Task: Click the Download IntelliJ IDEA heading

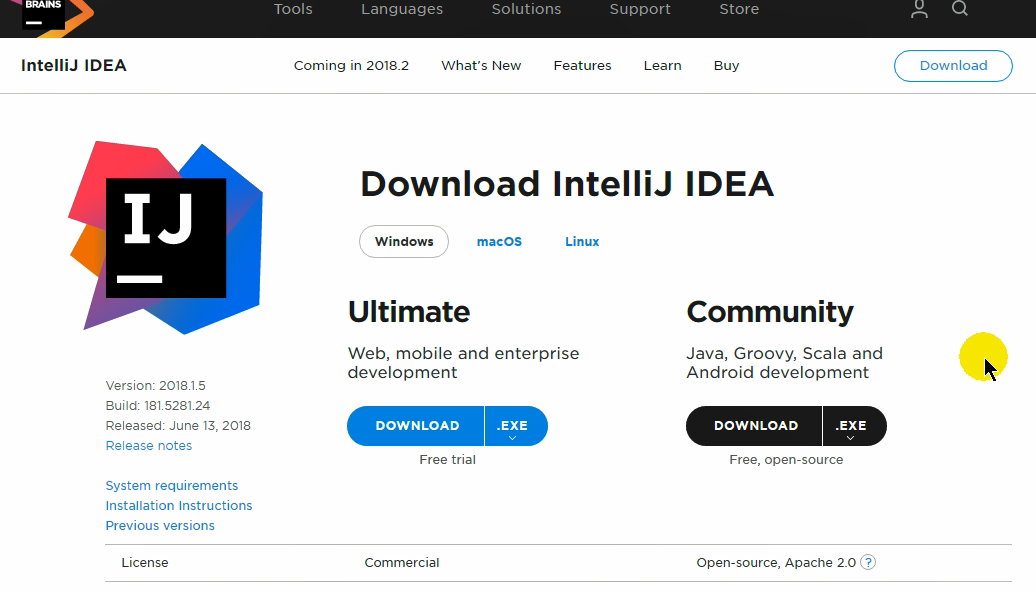Action: [567, 184]
